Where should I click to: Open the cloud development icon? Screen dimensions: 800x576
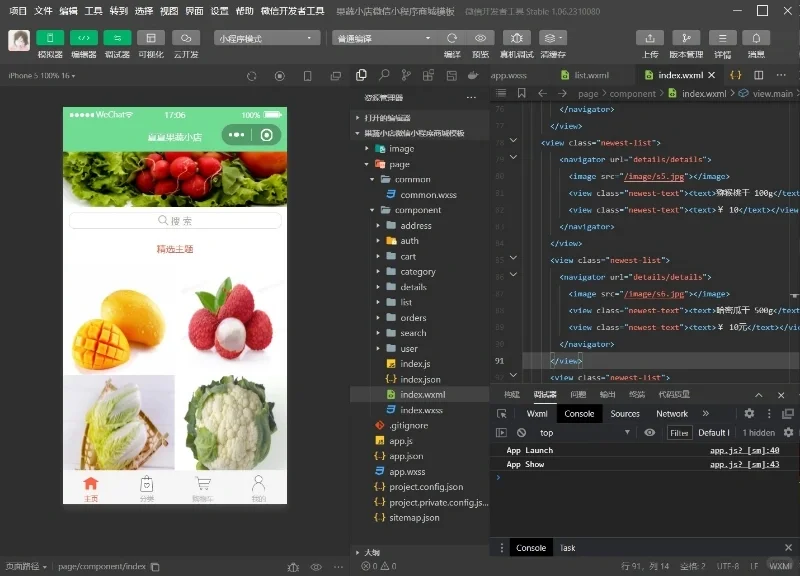coord(185,37)
